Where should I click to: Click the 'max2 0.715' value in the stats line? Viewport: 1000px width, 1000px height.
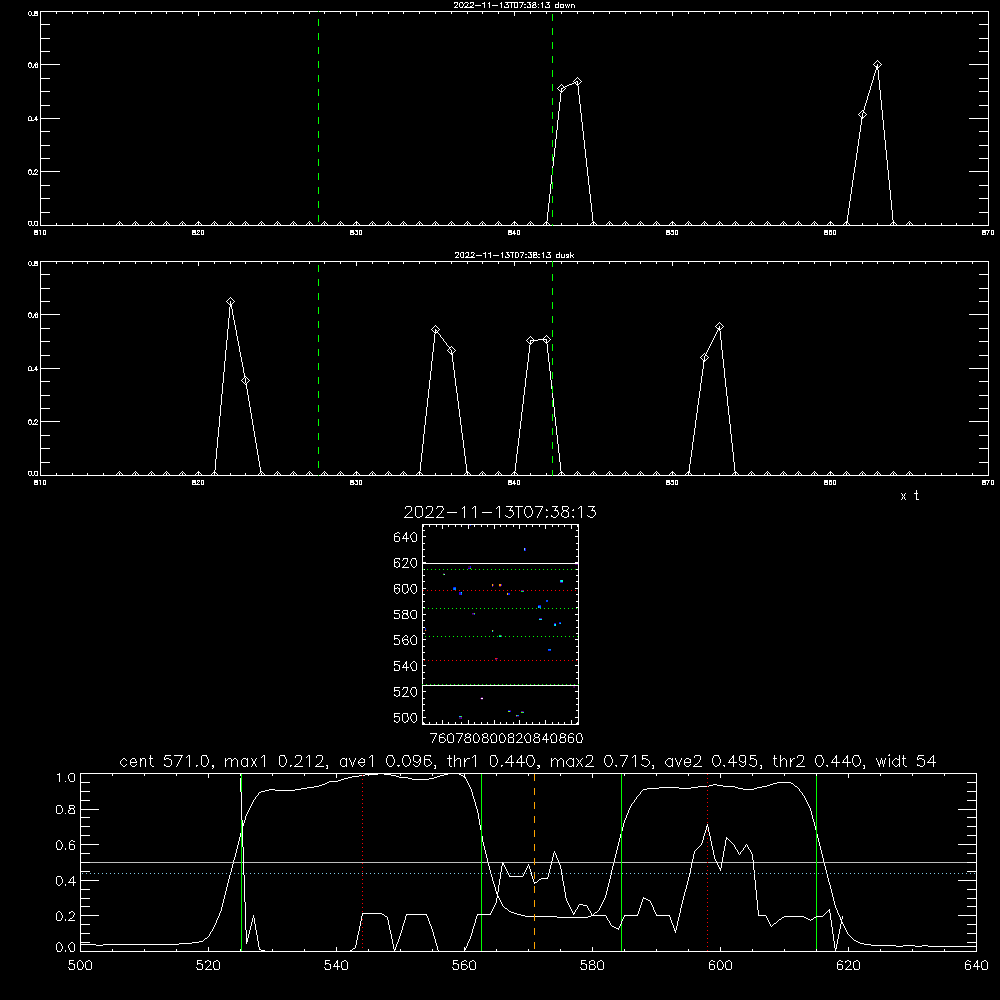(599, 761)
